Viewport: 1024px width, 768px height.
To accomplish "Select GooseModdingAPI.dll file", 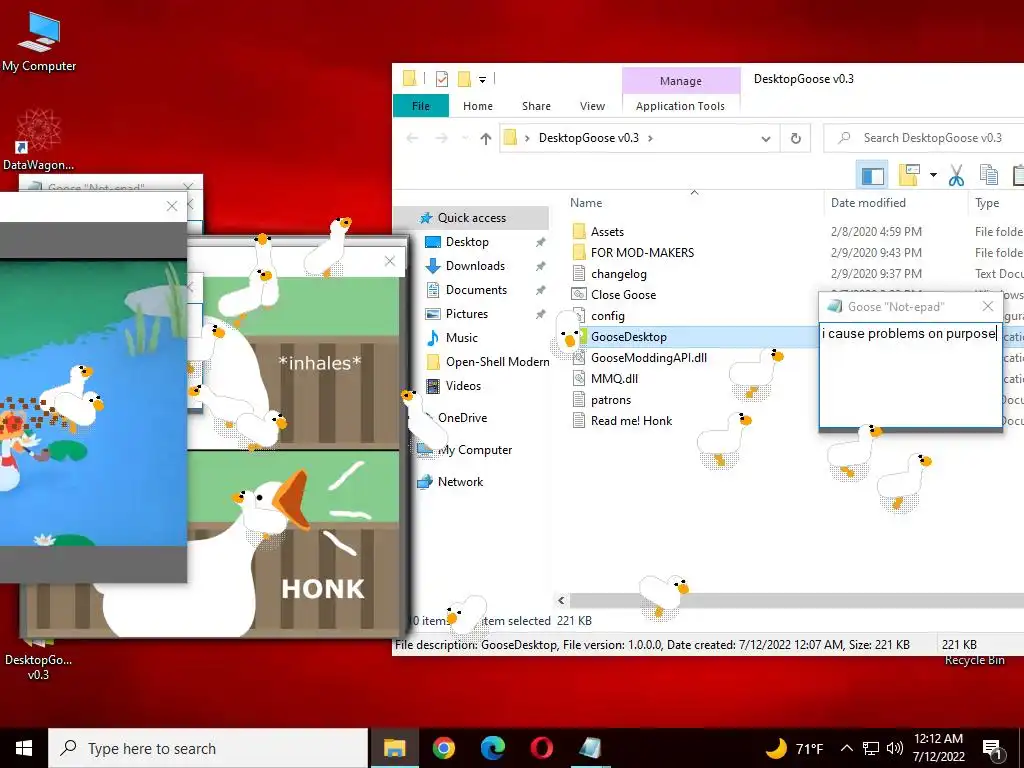I will pos(648,358).
